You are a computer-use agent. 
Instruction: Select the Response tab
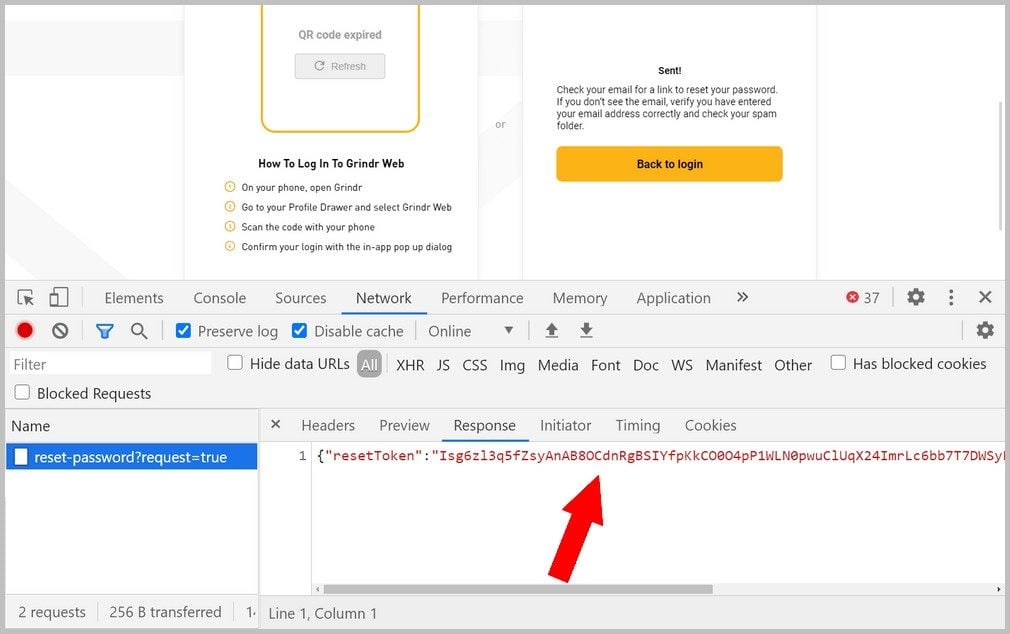tap(484, 425)
